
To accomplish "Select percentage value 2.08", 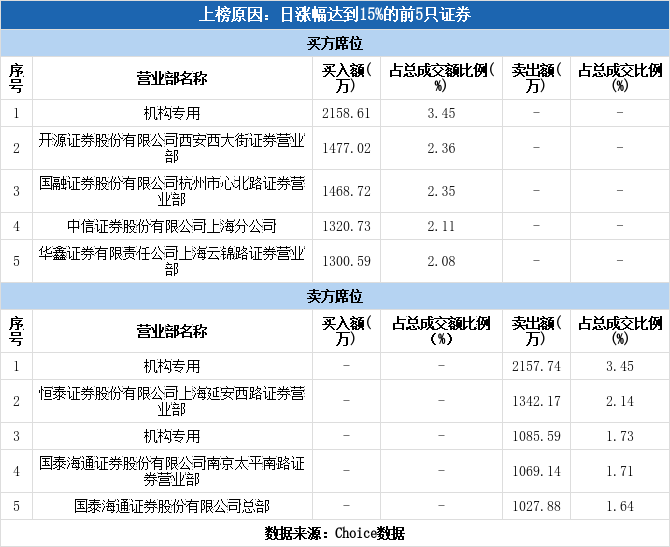I will 441,261.
